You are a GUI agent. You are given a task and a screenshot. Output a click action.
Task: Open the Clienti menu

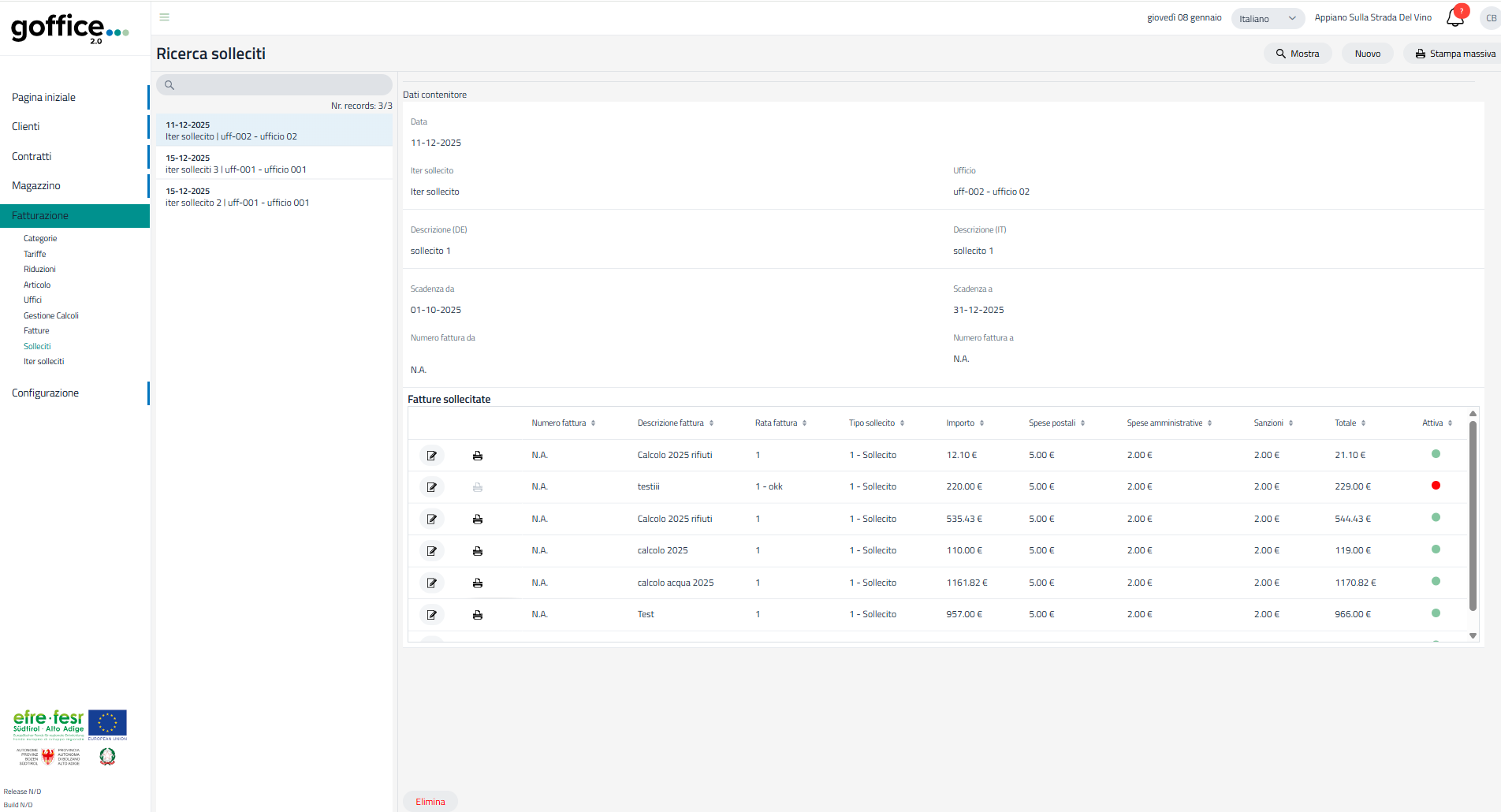tap(26, 126)
